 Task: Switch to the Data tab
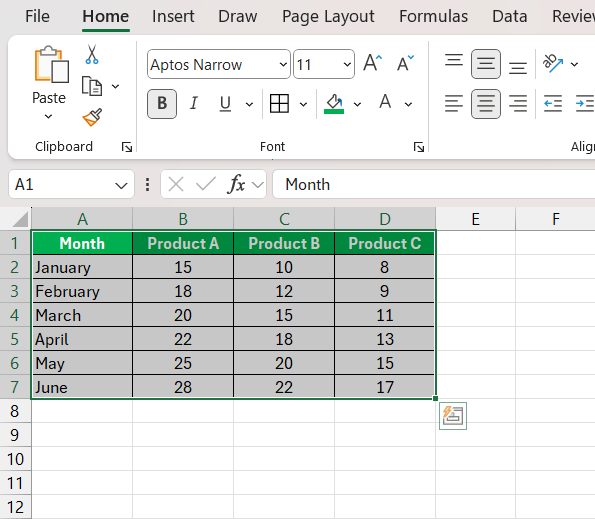point(510,16)
